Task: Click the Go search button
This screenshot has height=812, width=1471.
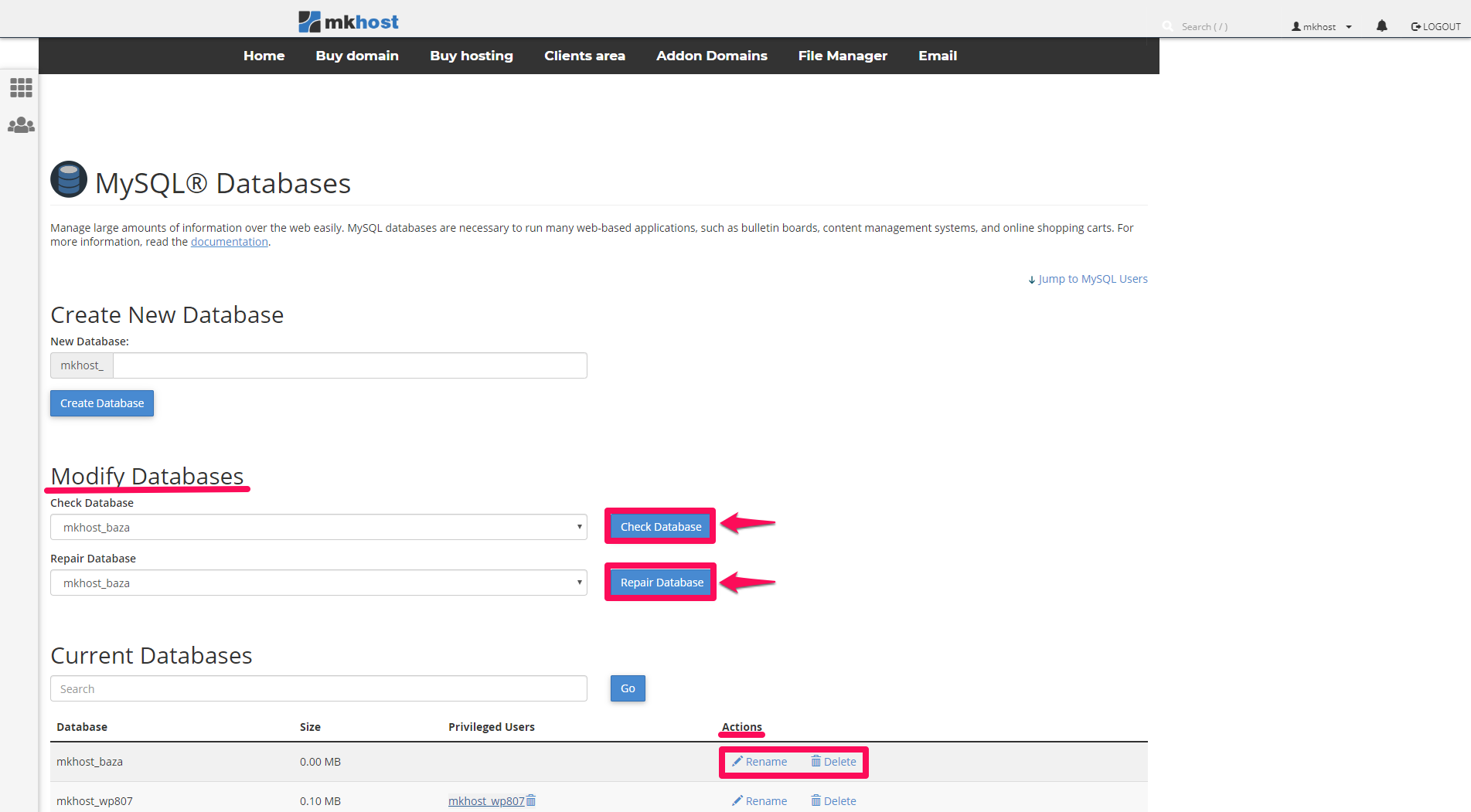Action: (x=628, y=688)
